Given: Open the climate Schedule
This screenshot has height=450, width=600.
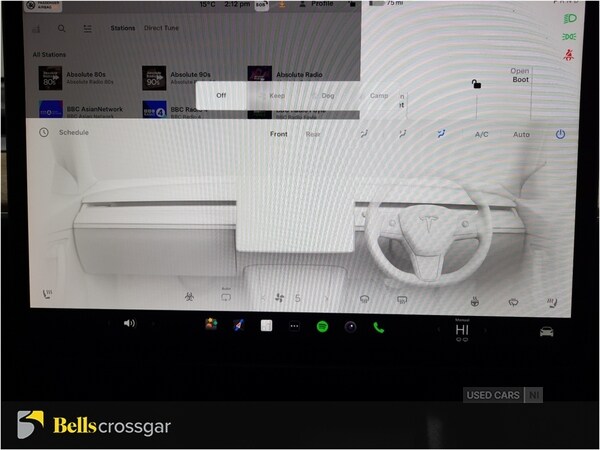Looking at the screenshot, I should coord(73,132).
